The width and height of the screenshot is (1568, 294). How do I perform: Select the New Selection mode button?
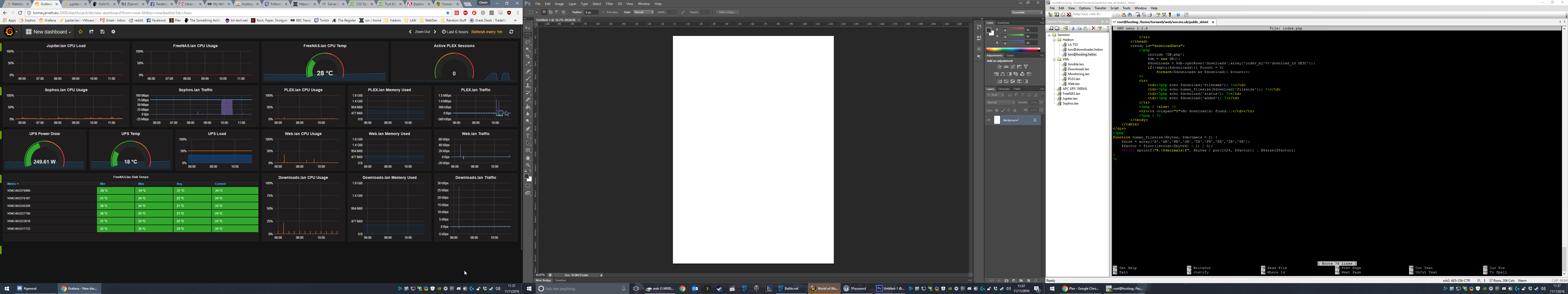click(x=544, y=12)
